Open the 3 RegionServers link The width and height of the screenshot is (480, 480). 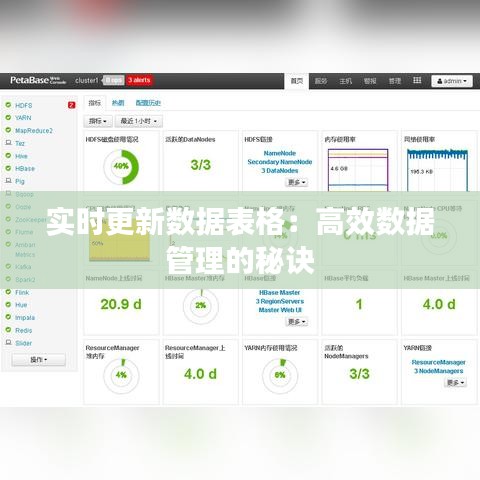[x=280, y=301]
